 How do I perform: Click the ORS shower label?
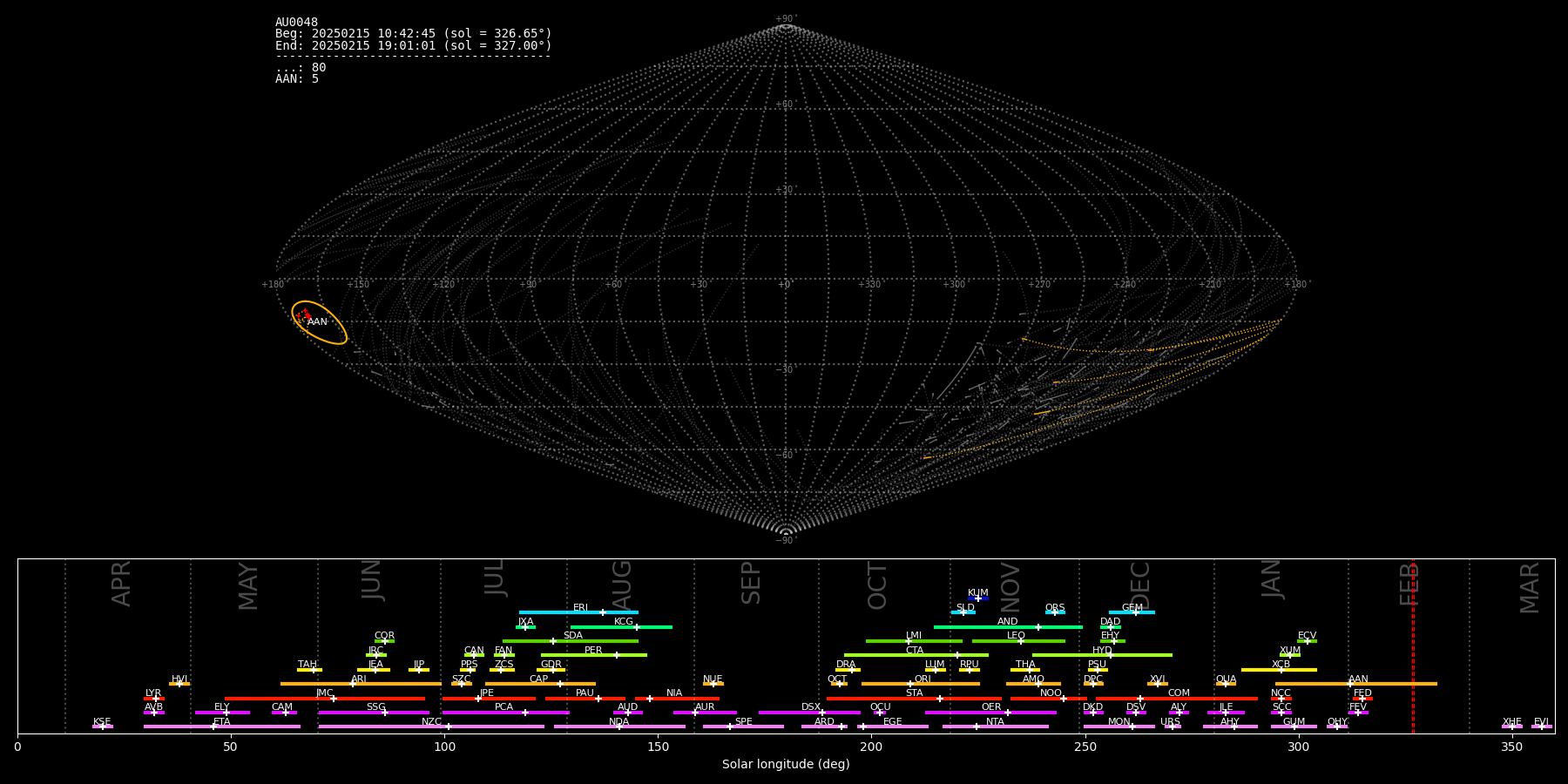point(1055,608)
